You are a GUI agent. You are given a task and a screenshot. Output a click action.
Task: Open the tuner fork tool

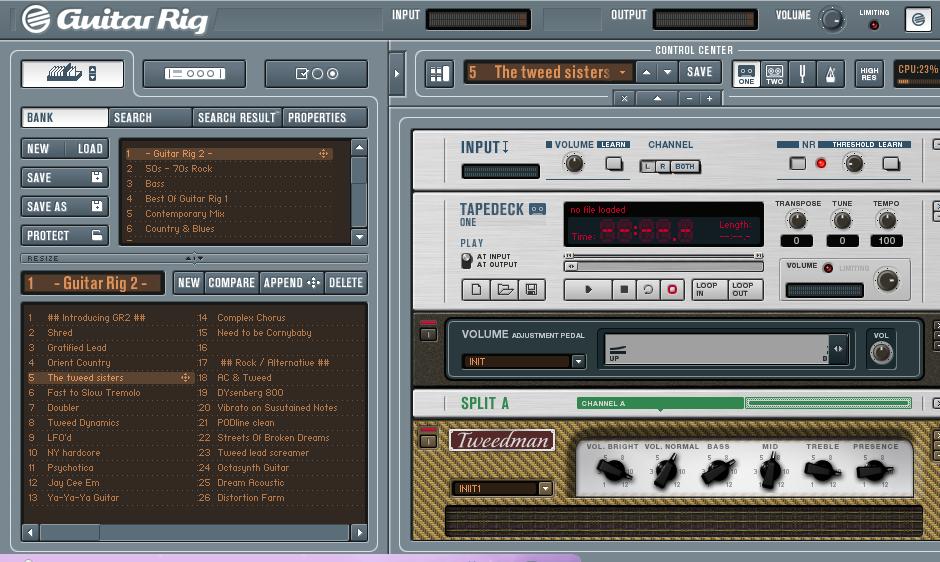click(802, 74)
